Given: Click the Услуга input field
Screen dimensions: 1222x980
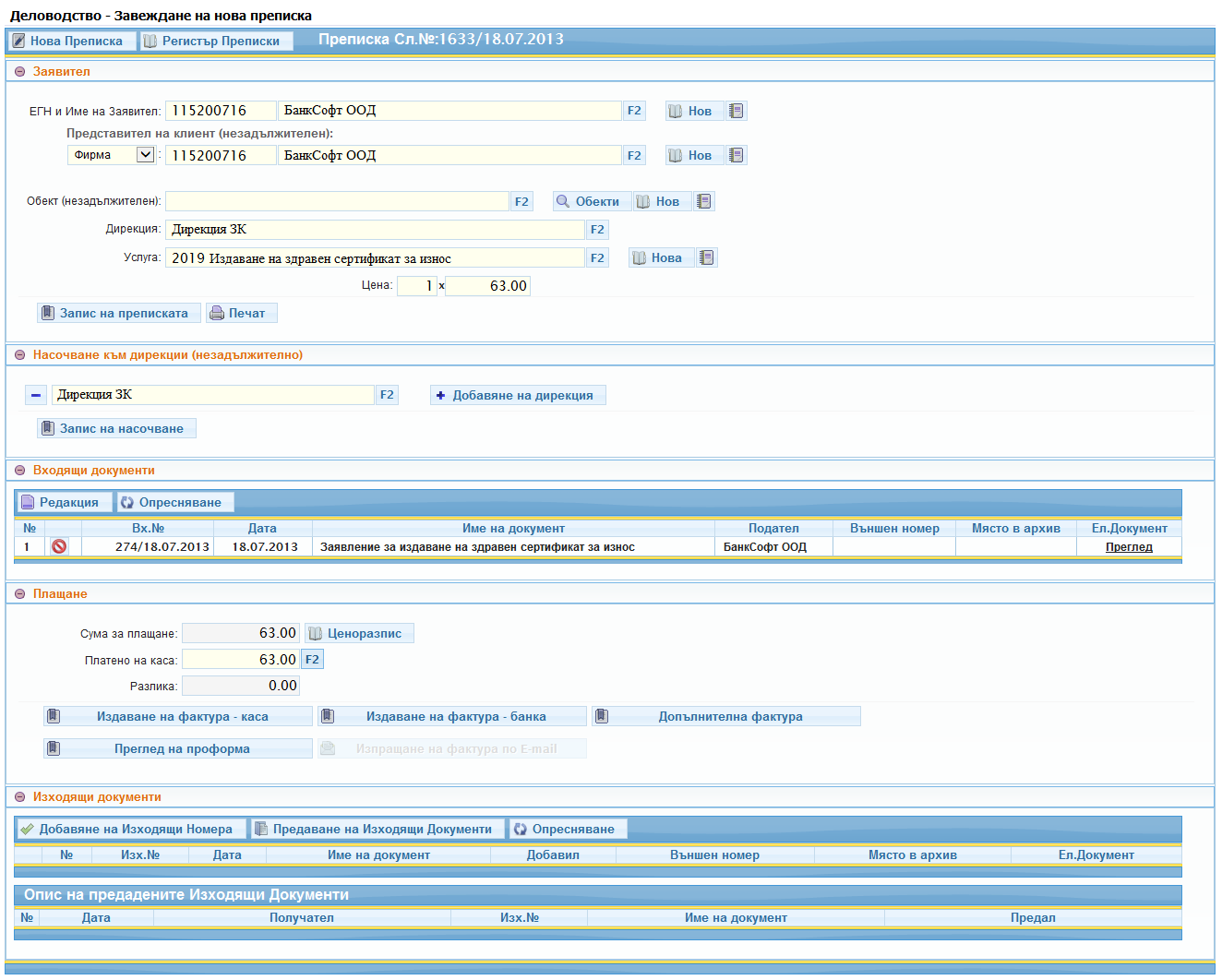Looking at the screenshot, I should [375, 258].
